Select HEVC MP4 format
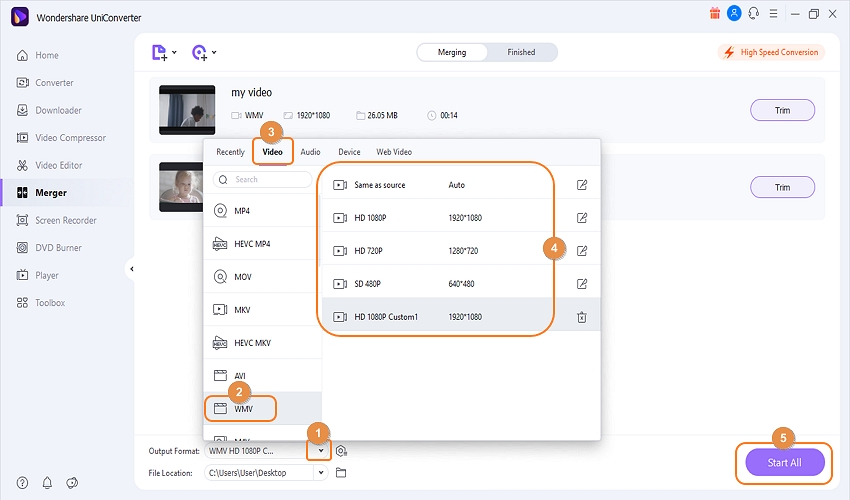The width and height of the screenshot is (850, 500). pos(262,243)
